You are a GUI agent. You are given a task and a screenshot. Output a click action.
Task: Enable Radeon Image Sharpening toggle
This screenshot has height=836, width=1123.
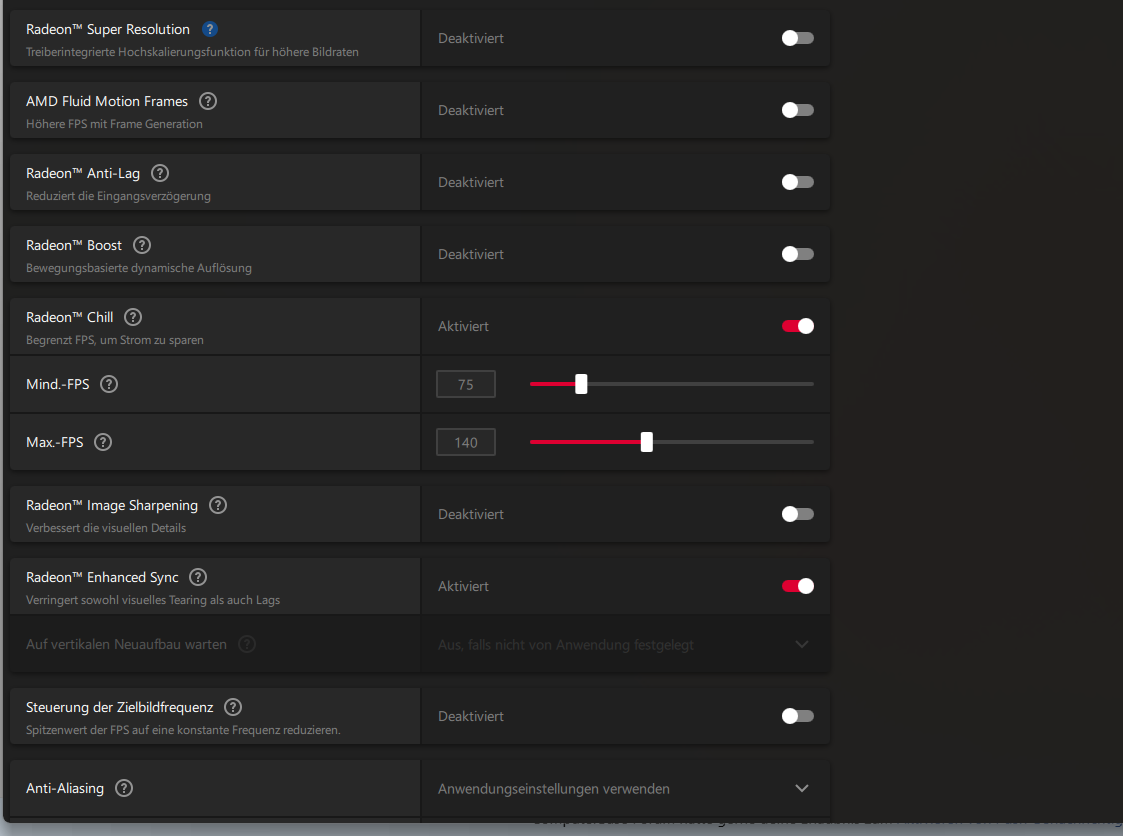point(797,514)
